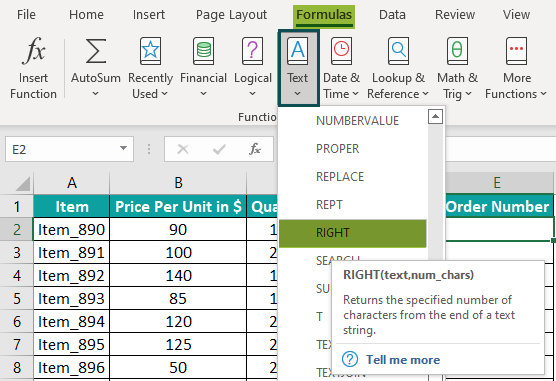Expand the AutoSum dropdown arrow
The width and height of the screenshot is (556, 381).
(x=95, y=94)
